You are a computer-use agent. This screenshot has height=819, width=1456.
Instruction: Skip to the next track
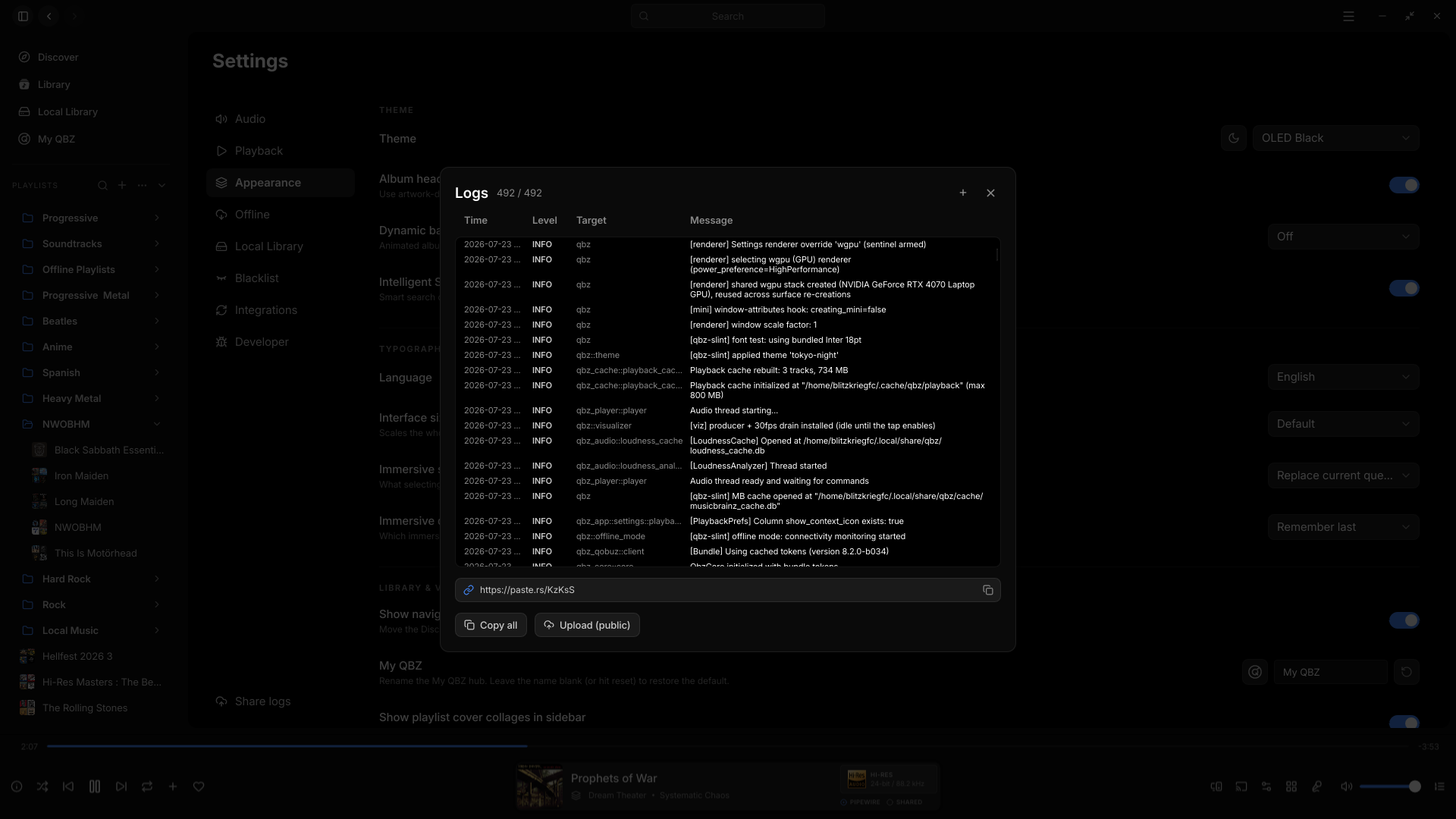click(121, 786)
